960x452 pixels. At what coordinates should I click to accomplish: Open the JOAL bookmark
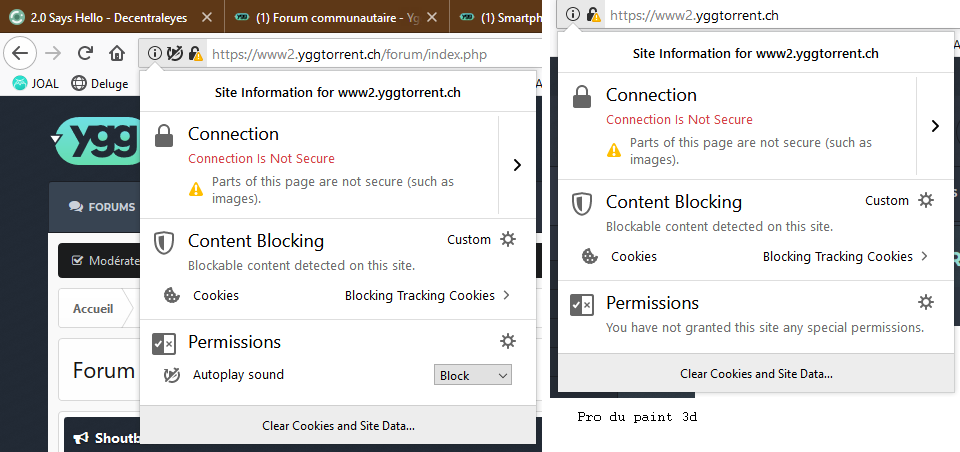[38, 83]
